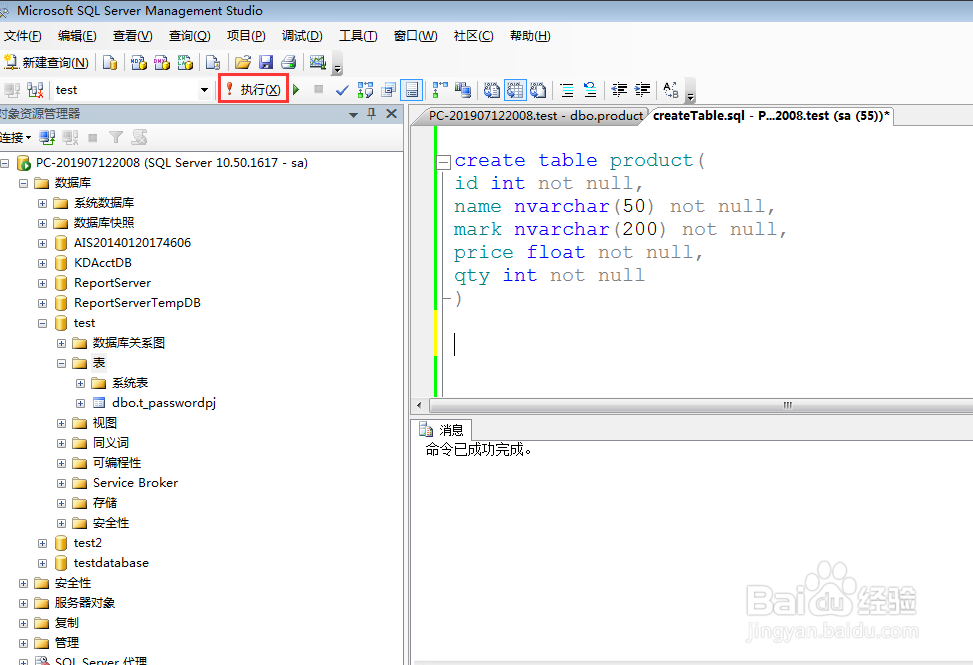Open the 帮助(H) menu

click(x=530, y=36)
